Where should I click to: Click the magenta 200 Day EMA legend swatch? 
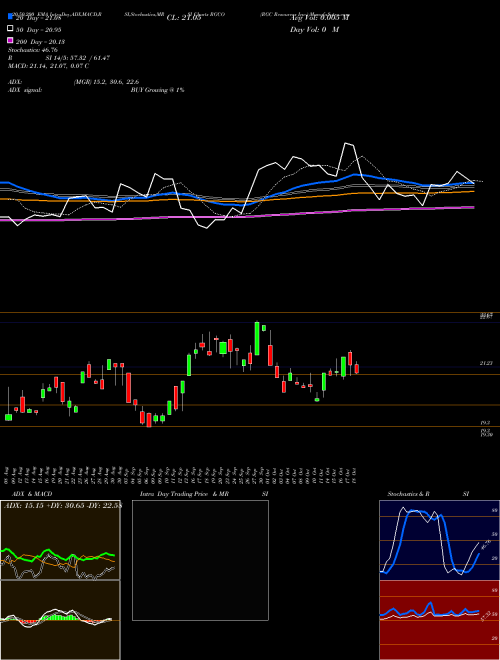click(10, 40)
